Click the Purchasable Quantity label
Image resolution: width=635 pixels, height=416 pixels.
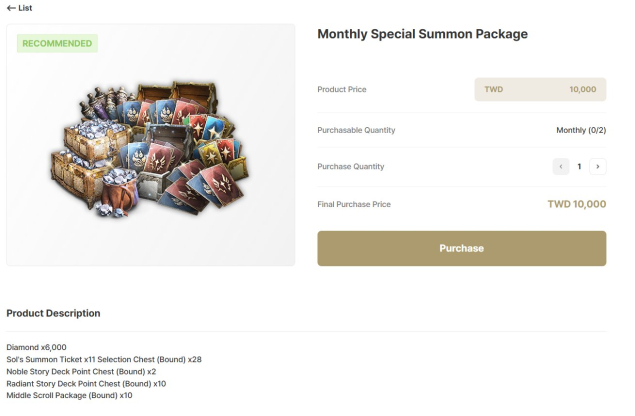click(356, 130)
